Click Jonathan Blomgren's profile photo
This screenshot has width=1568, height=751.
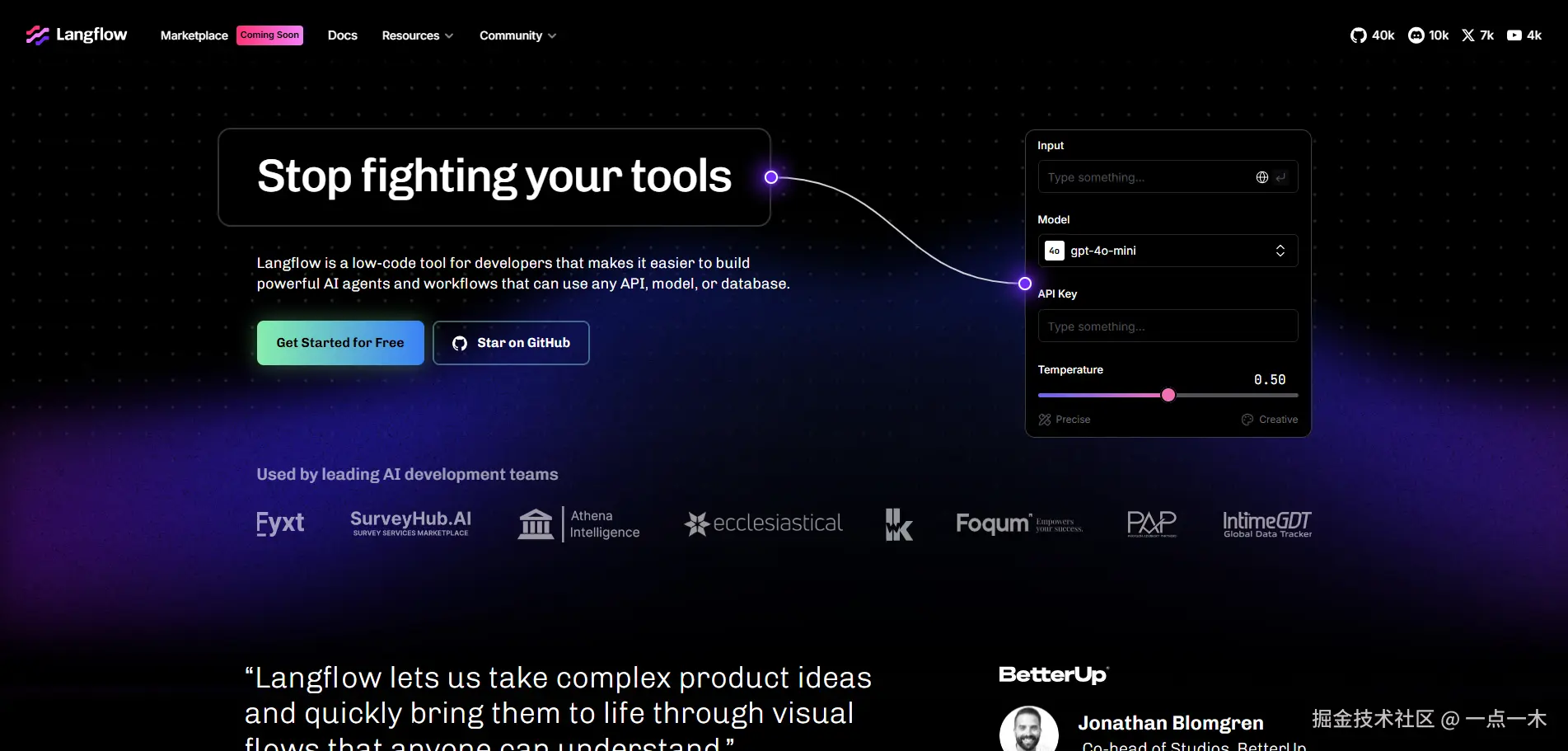(x=1029, y=729)
